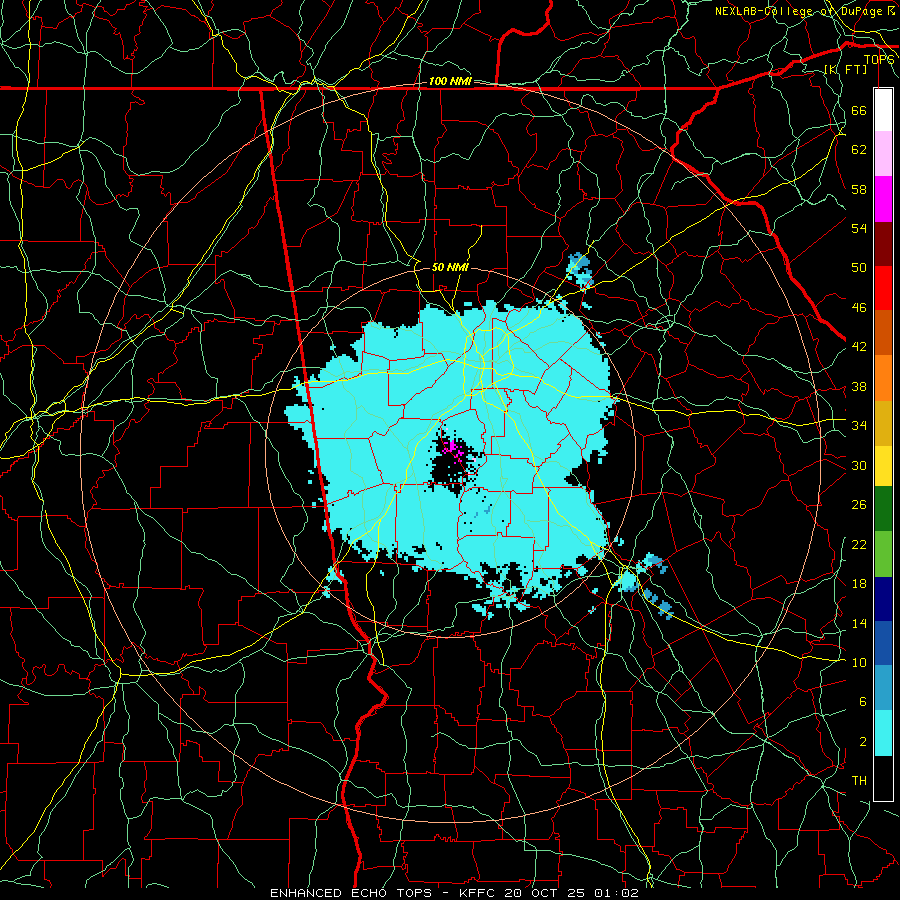
Task: Click the 'KFFC' radar site identifier
Action: click(x=479, y=893)
